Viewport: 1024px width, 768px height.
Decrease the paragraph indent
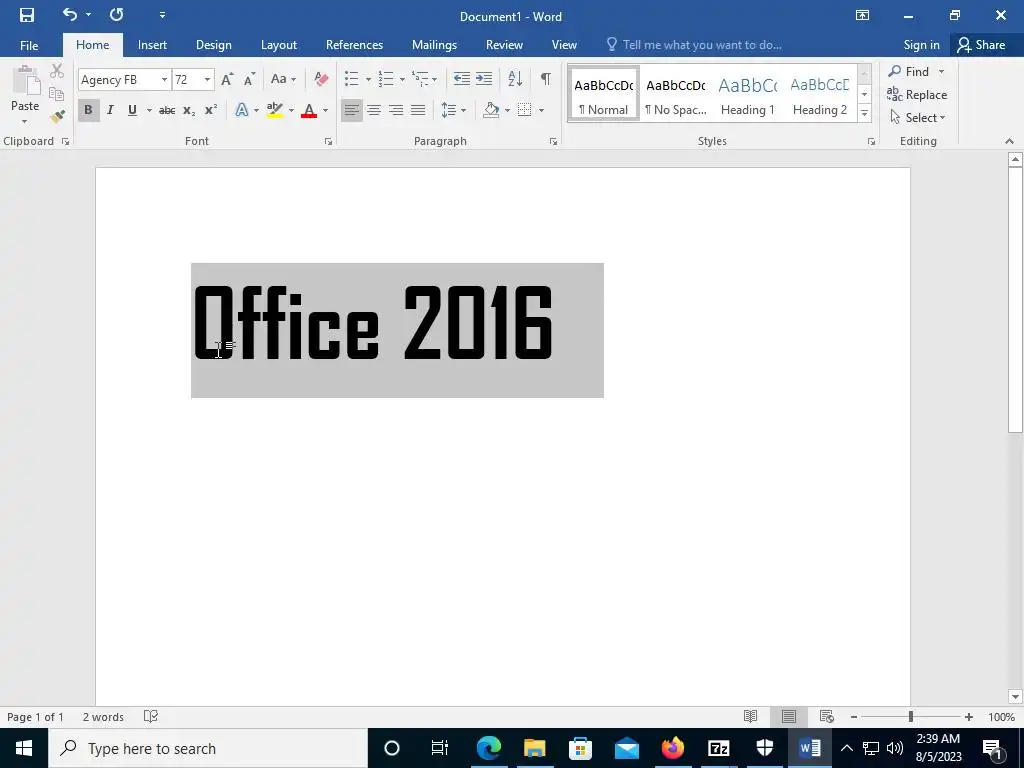(x=462, y=79)
